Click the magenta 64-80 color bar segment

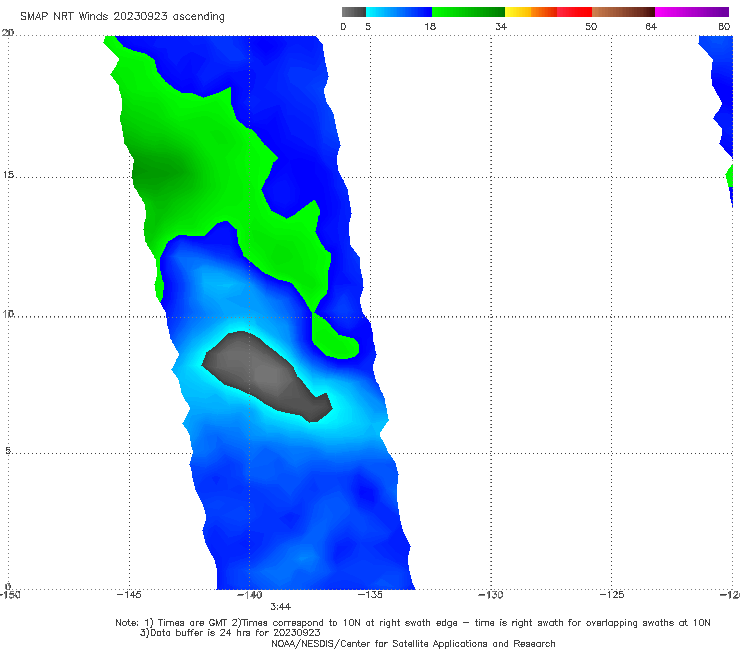692,12
